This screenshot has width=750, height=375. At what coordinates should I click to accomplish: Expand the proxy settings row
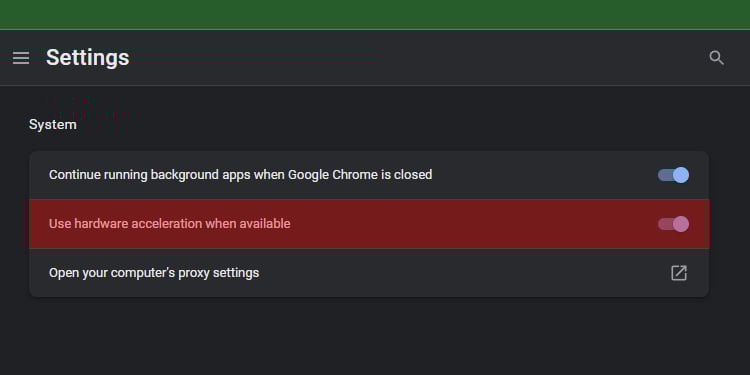(x=369, y=273)
